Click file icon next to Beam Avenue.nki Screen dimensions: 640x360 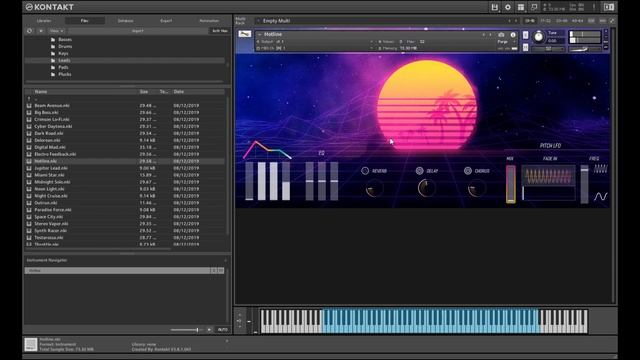29,106
